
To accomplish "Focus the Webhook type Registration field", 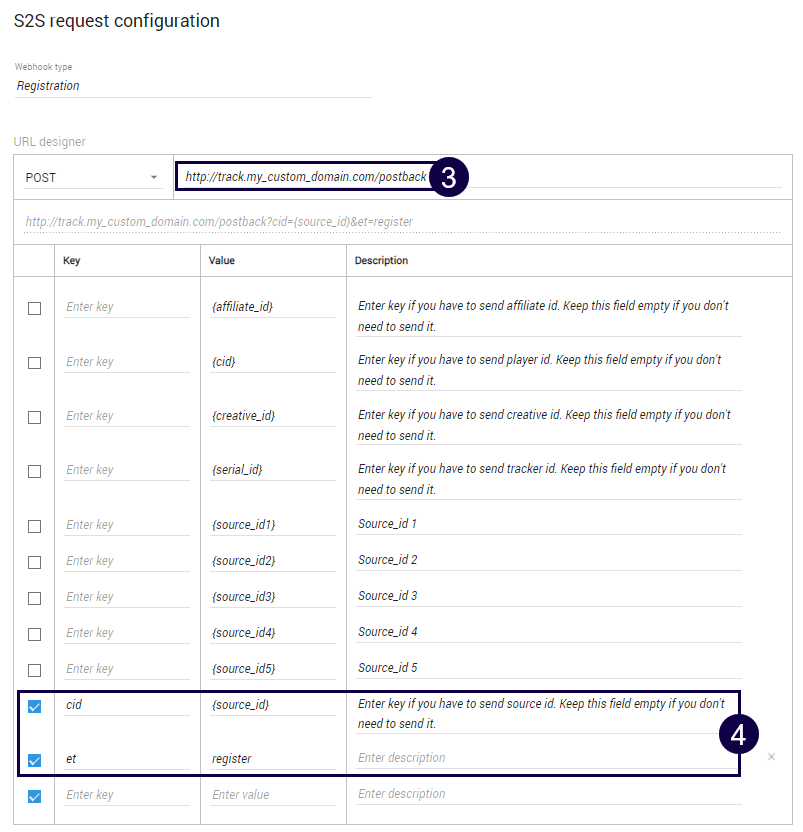I will (x=192, y=86).
